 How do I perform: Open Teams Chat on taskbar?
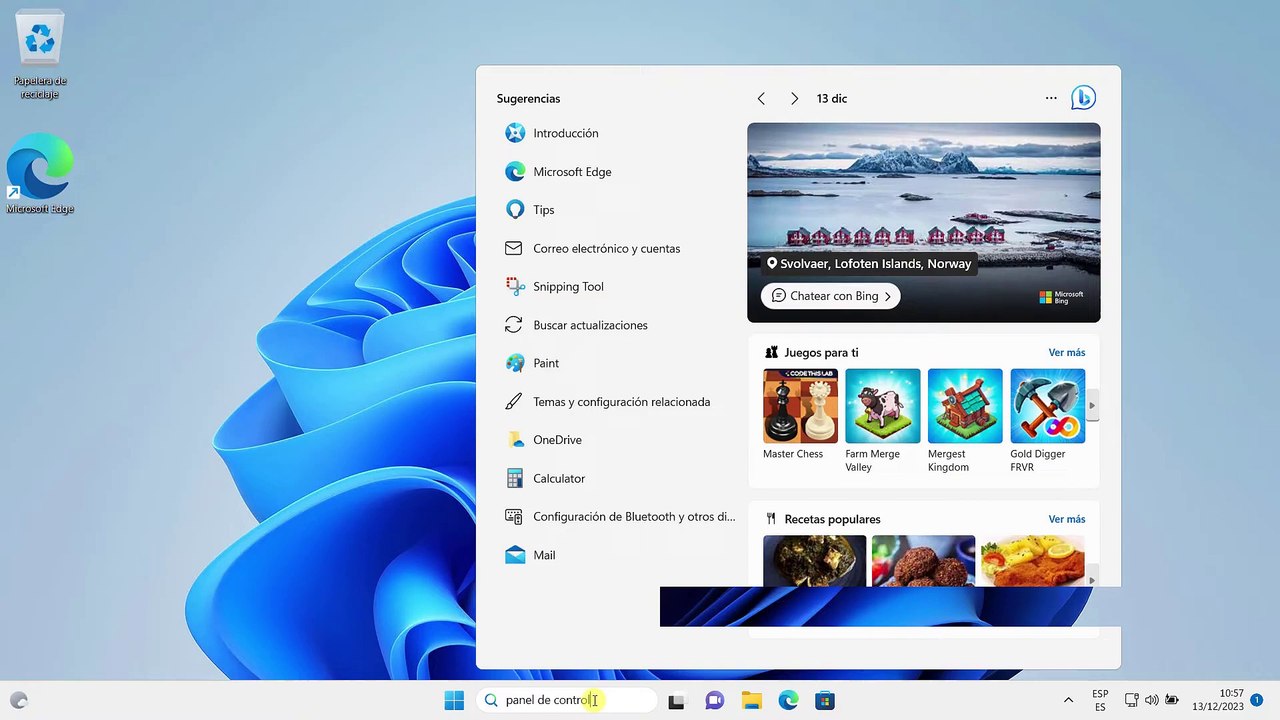click(714, 701)
